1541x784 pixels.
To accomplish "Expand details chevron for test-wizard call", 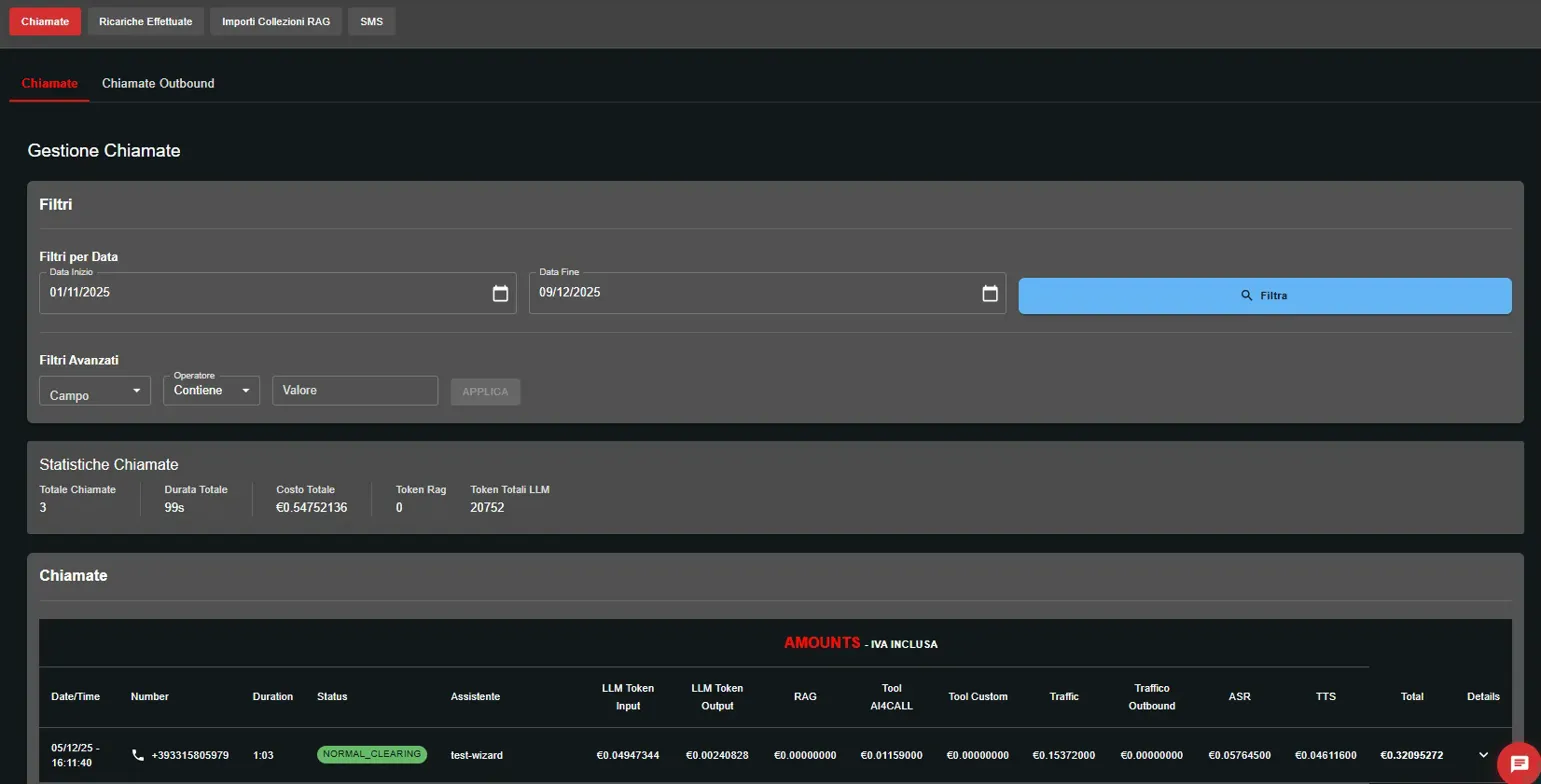I will [x=1483, y=755].
